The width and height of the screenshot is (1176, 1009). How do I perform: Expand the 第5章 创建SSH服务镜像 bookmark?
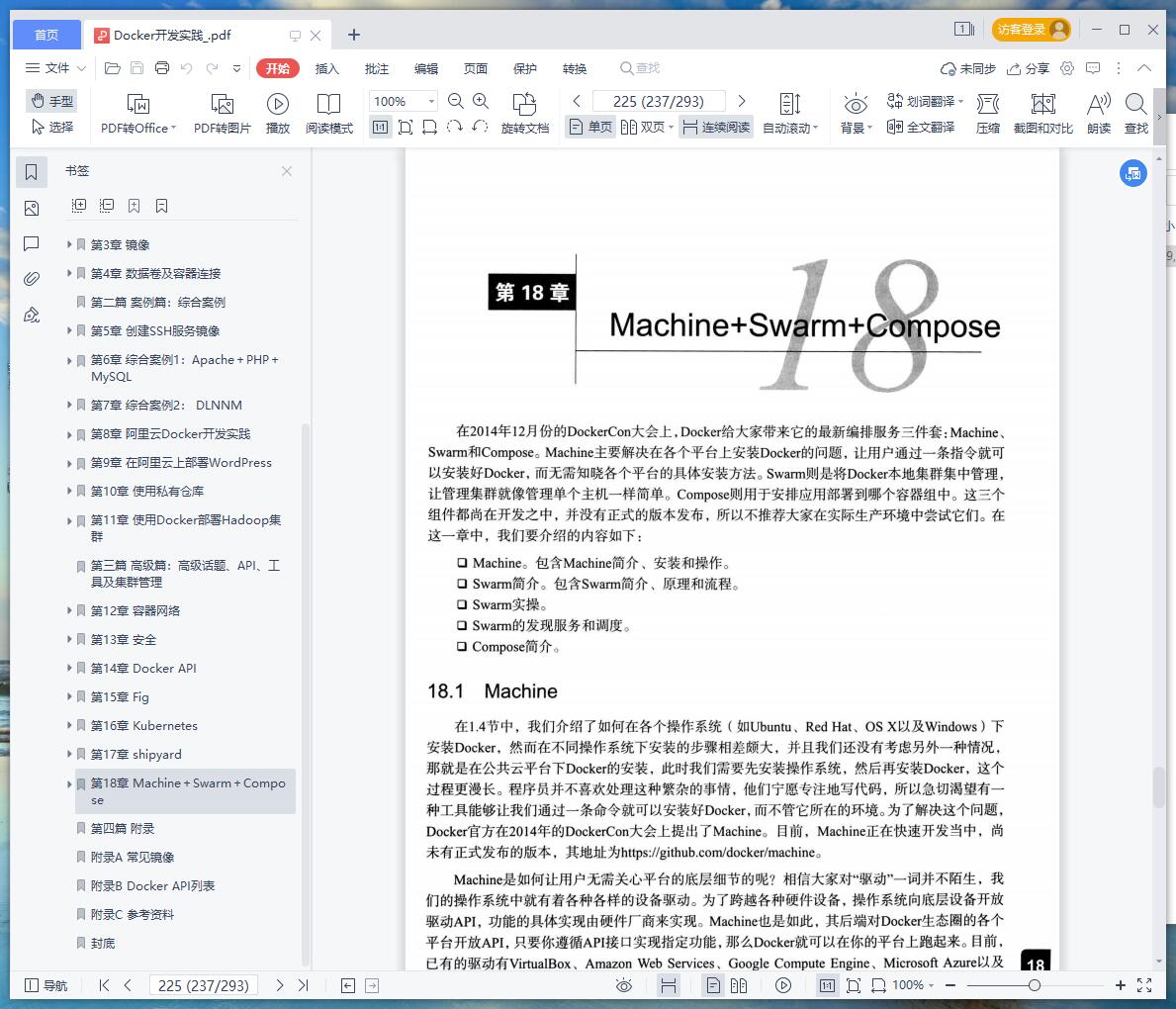69,330
